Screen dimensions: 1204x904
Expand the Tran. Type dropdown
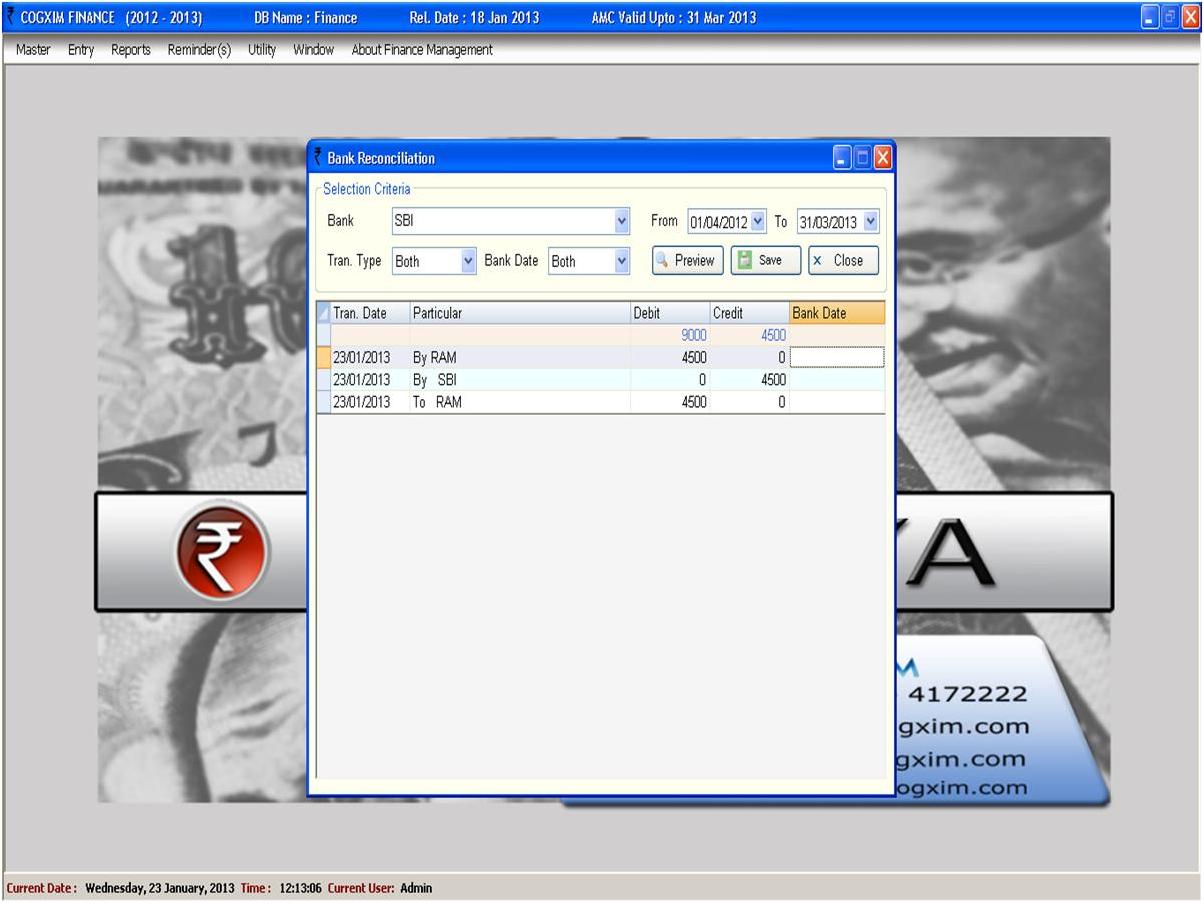pos(469,261)
